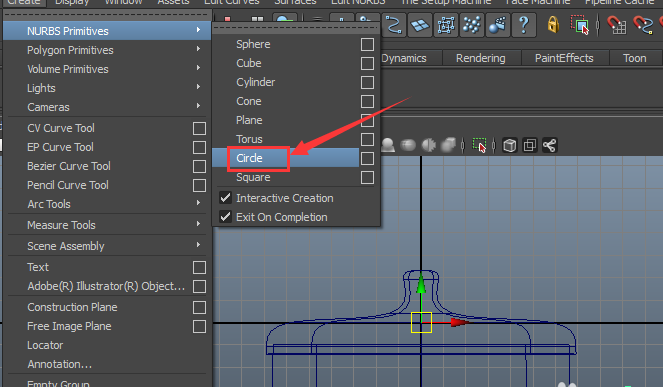Open Cube option box
The image size is (663, 387).
(x=367, y=63)
